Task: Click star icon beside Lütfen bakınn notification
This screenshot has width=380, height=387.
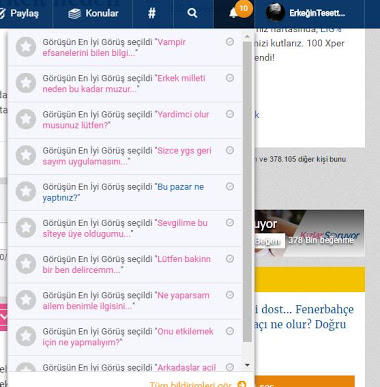Action: pyautogui.click(x=26, y=264)
